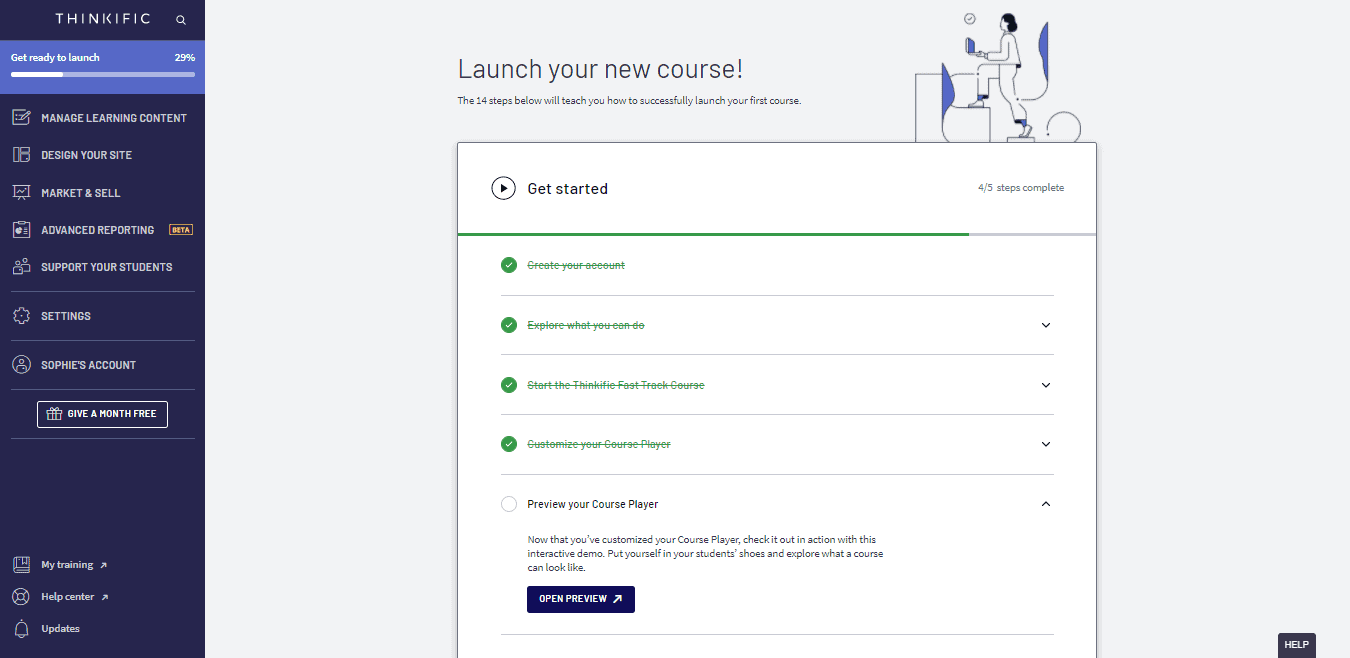Click the Get started play icon
The image size is (1350, 658).
click(503, 188)
